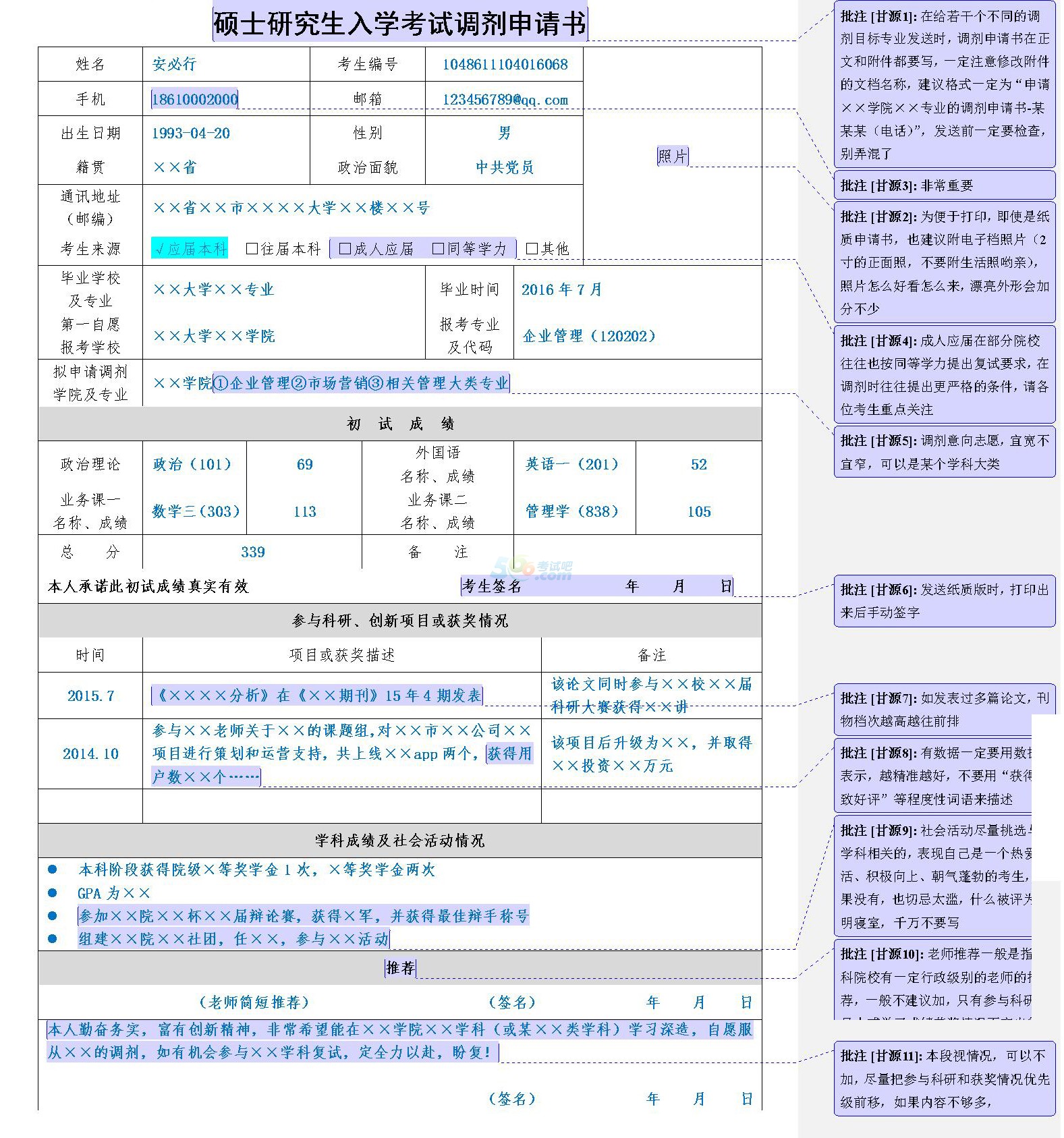Tick the 其他 checkbox
This screenshot has width=1064, height=1138.
coord(532,249)
